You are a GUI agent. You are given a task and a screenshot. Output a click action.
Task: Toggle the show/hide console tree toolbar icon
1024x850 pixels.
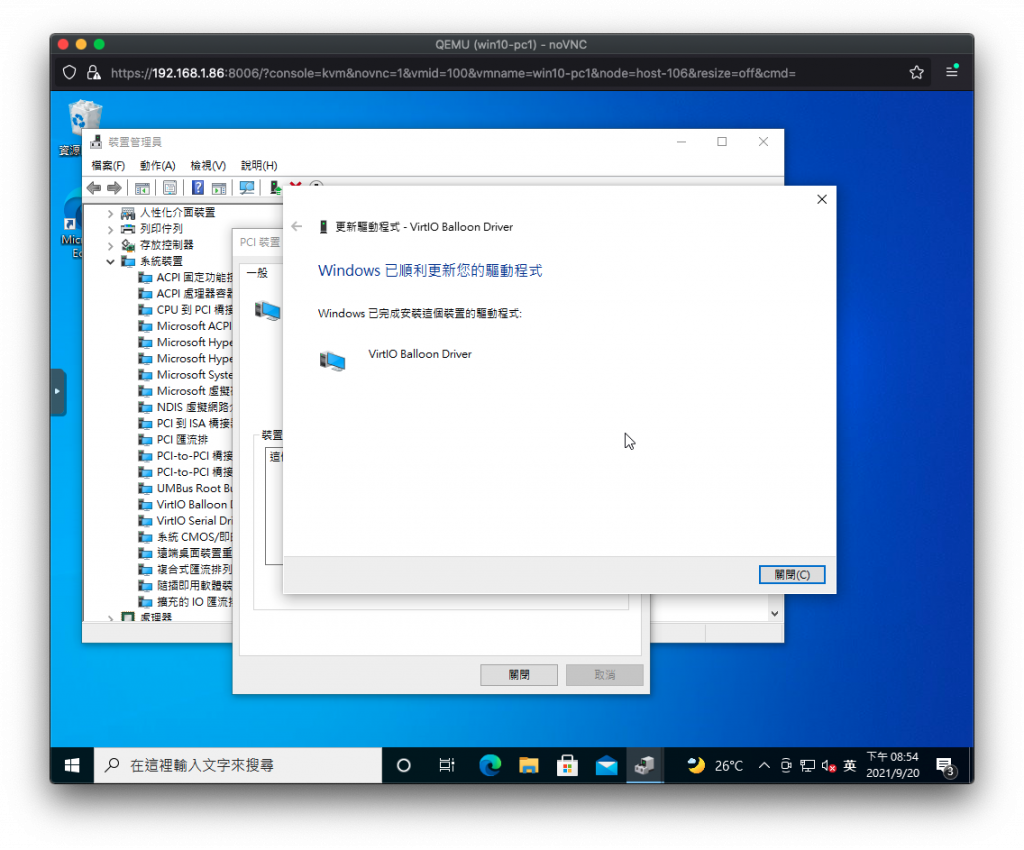pos(142,188)
